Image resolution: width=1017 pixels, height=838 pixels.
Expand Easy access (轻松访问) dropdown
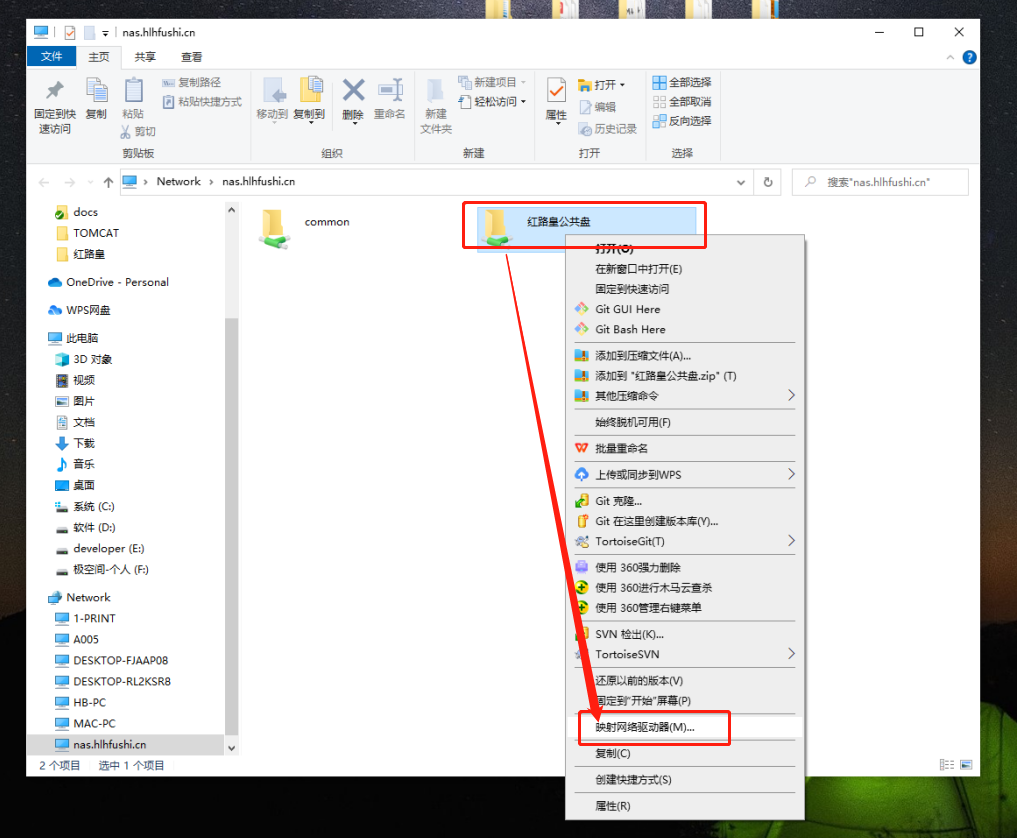[x=495, y=101]
